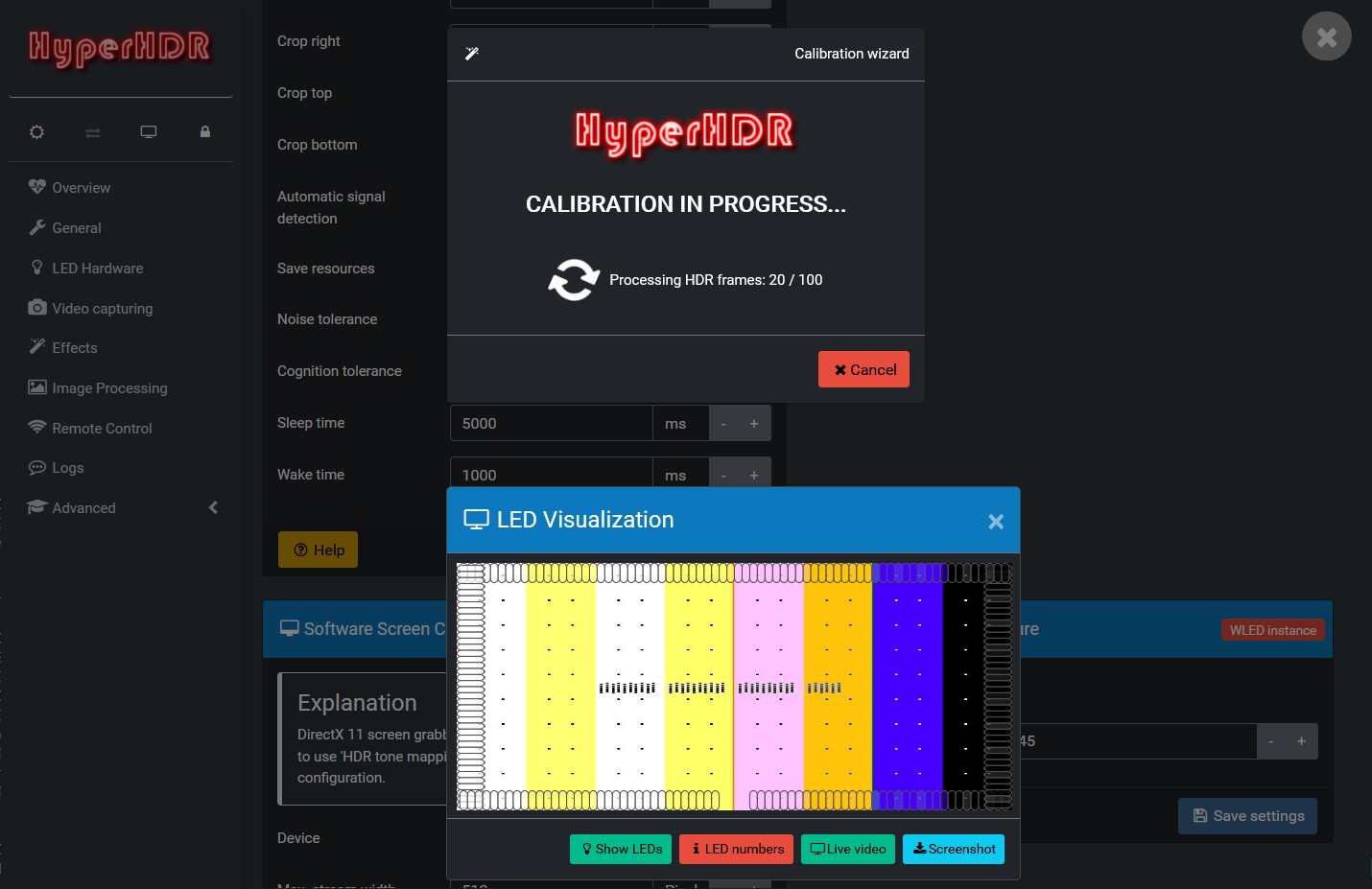Decrease Wake time with minus button
This screenshot has height=889, width=1372.
(x=723, y=474)
